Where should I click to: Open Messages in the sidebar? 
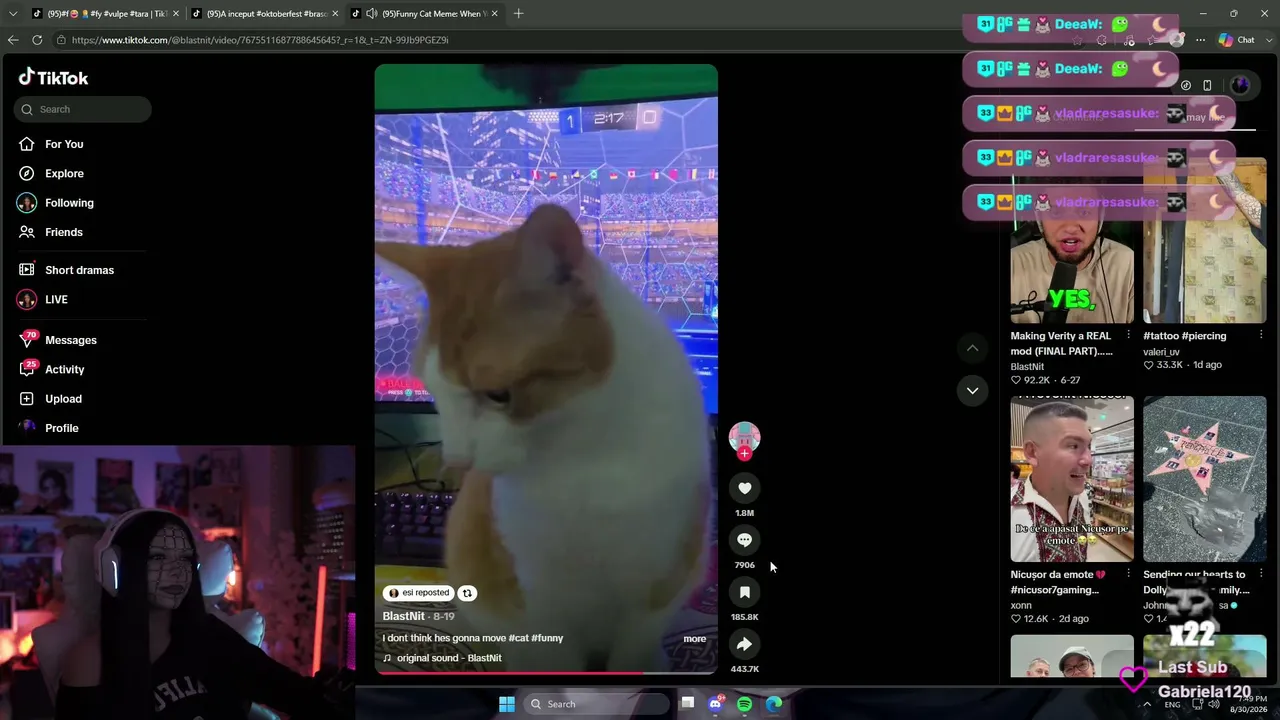pyautogui.click(x=70, y=340)
